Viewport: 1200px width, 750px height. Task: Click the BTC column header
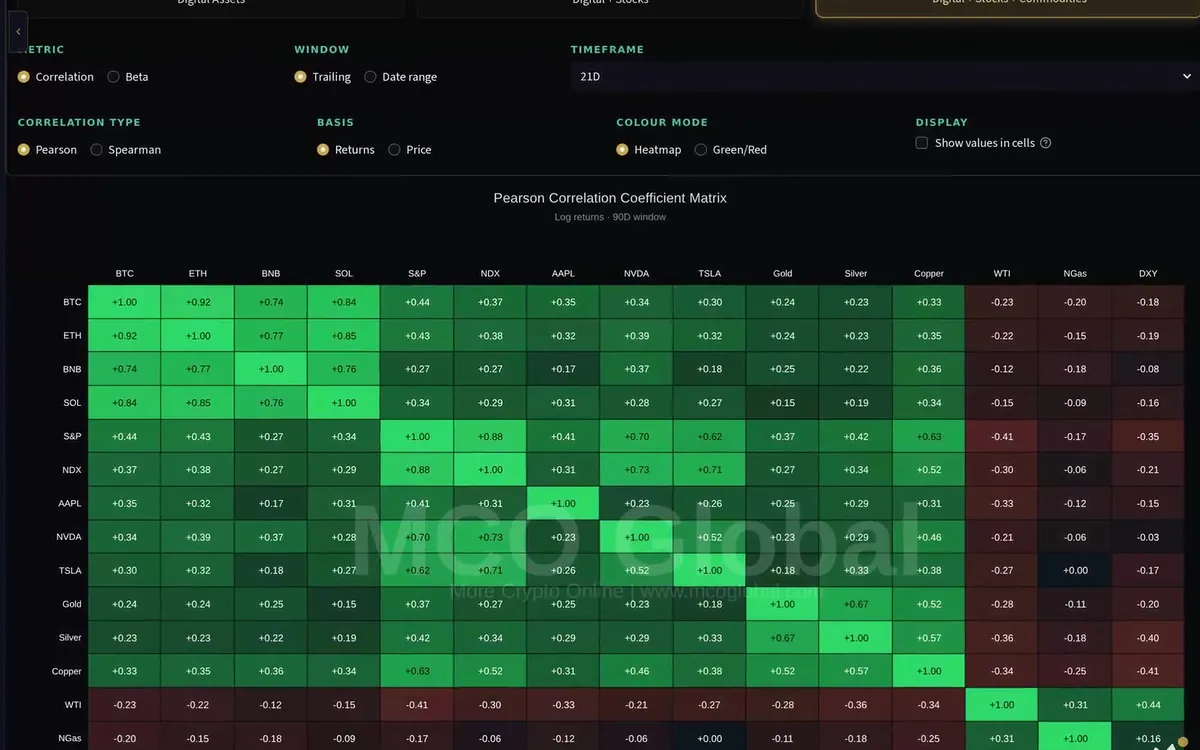coord(124,273)
